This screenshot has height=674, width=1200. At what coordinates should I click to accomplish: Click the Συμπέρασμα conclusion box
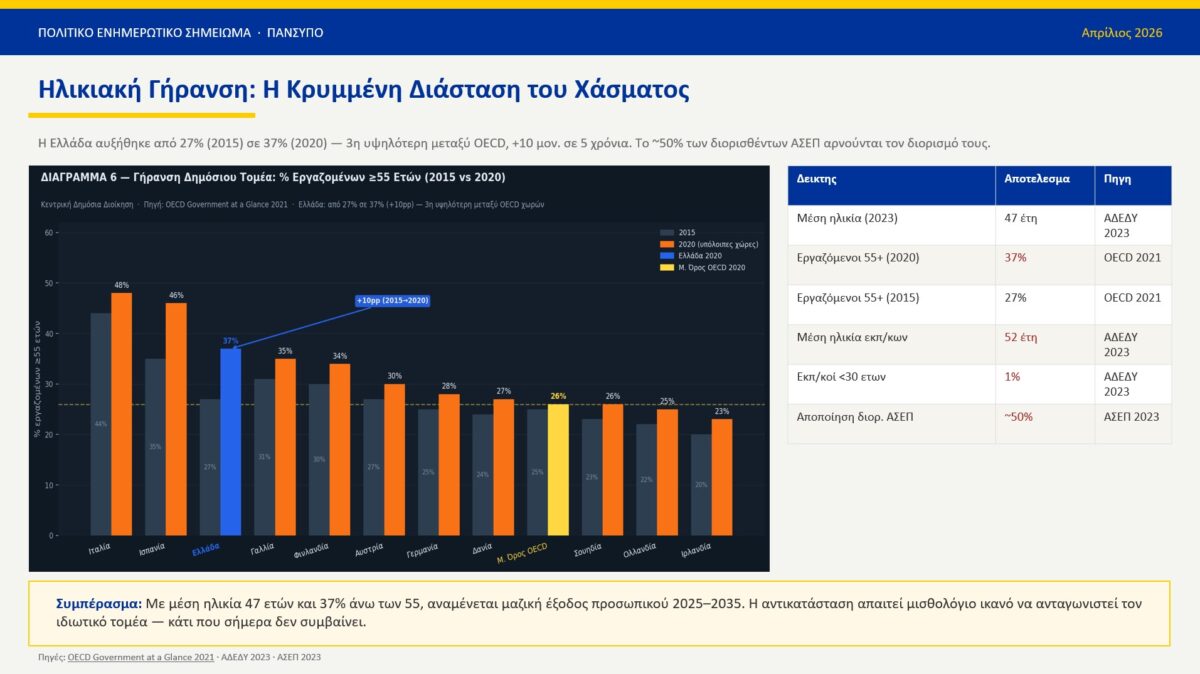[x=599, y=613]
